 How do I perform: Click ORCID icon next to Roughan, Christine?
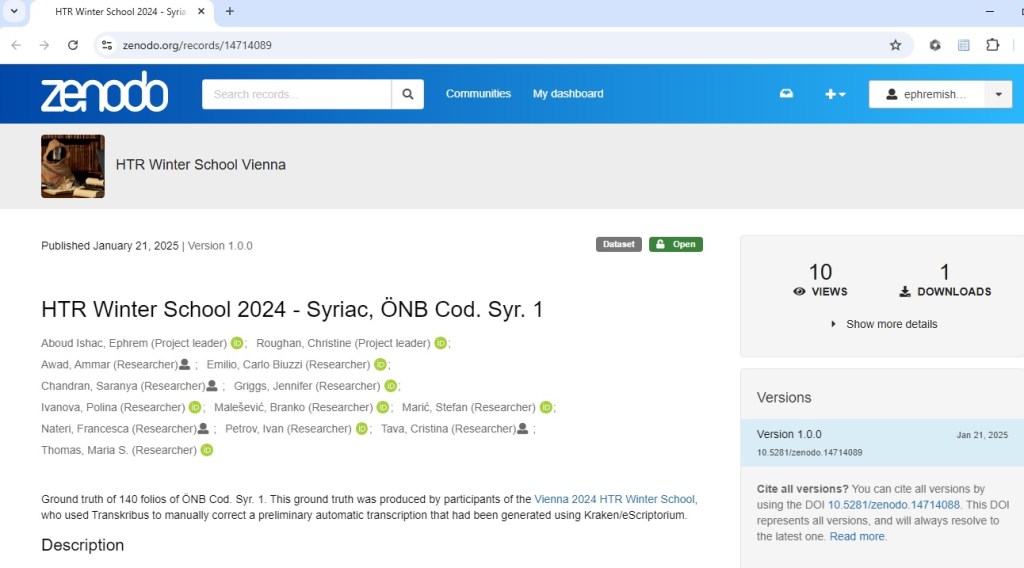coord(440,343)
